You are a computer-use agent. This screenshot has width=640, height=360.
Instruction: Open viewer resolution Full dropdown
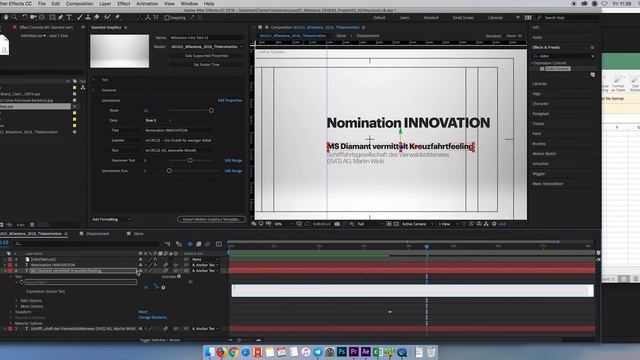pos(370,224)
